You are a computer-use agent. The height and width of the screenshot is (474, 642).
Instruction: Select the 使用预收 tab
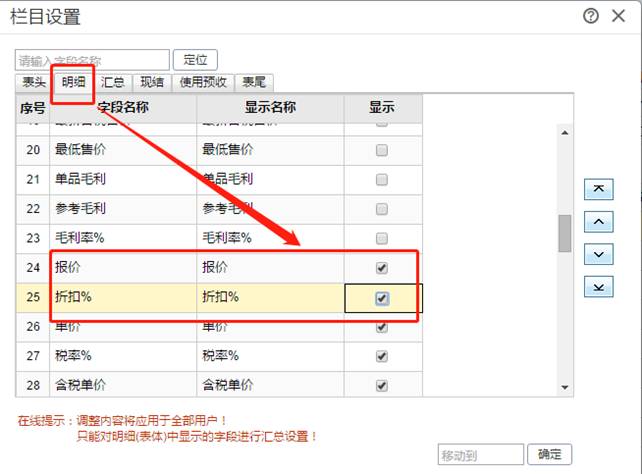pos(203,83)
